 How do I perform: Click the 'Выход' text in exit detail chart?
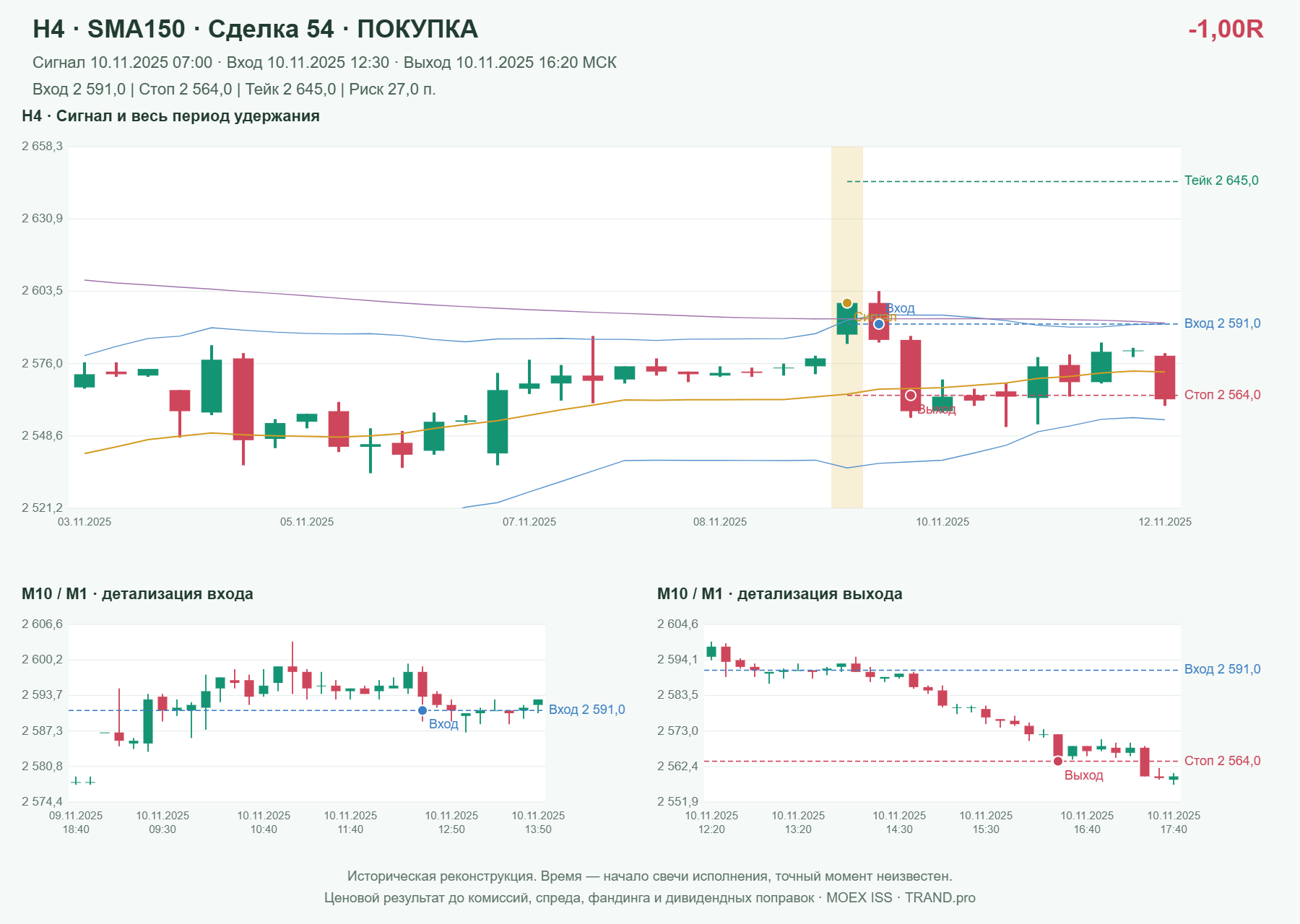tap(1084, 775)
